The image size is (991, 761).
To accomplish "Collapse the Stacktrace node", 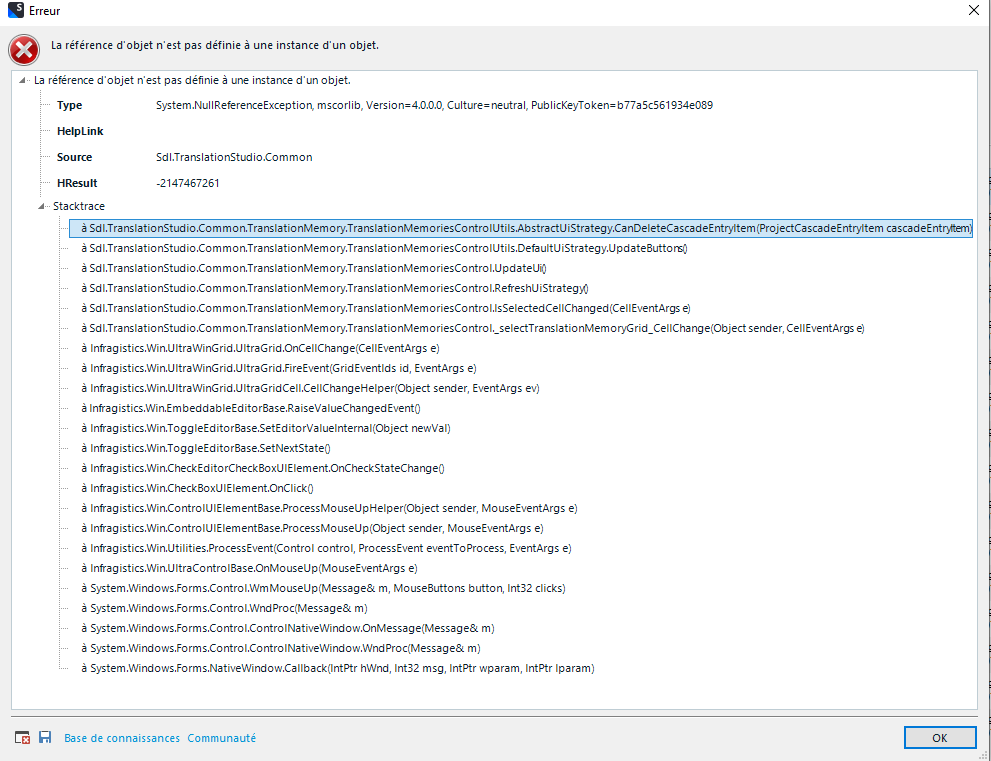I will tap(41, 206).
